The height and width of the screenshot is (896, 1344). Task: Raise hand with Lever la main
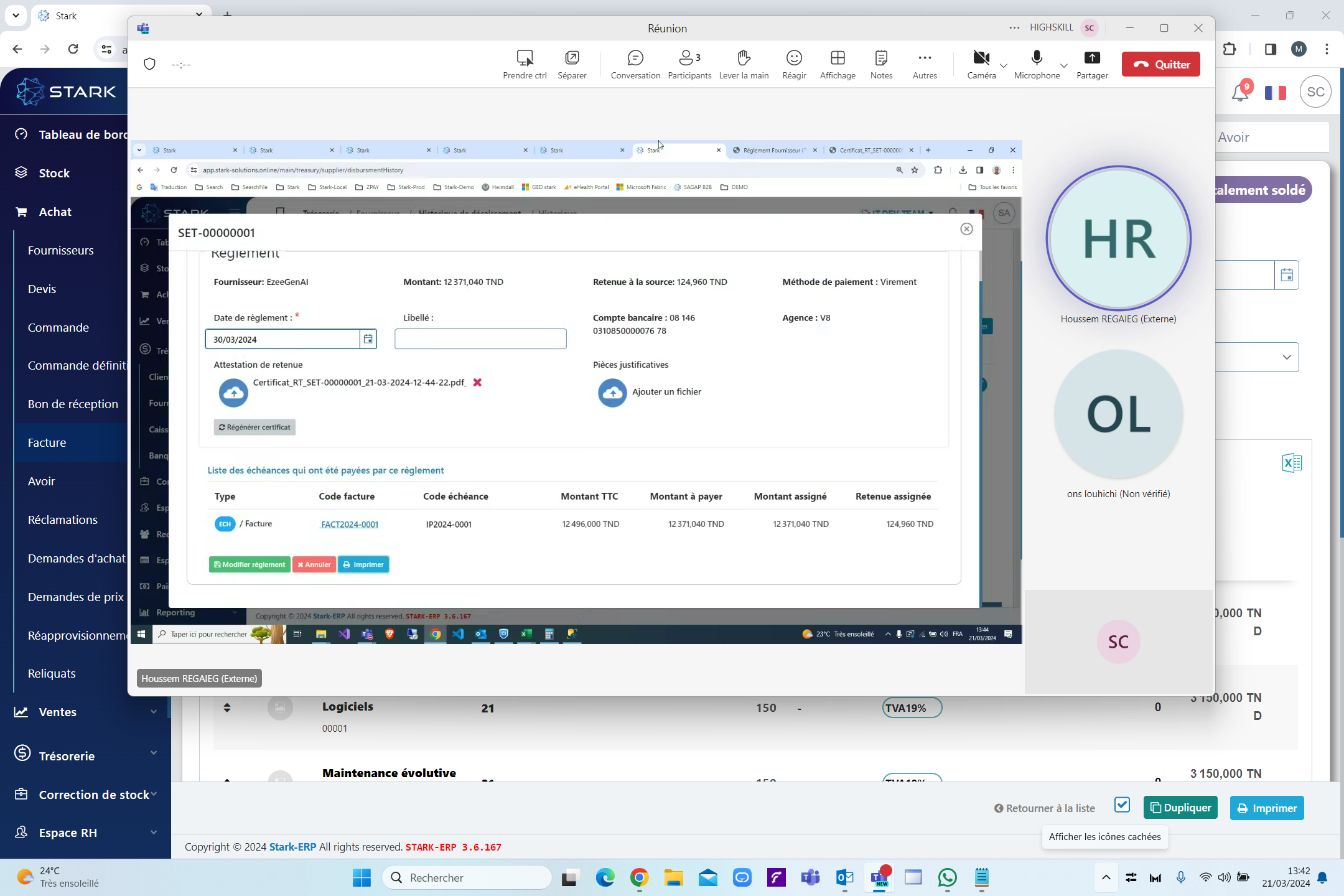744,65
